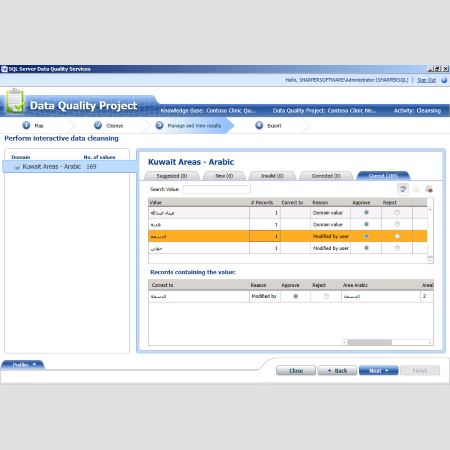Select Approve for the first Domain value row
Viewport: 450px width, 450px height.
[x=366, y=212]
